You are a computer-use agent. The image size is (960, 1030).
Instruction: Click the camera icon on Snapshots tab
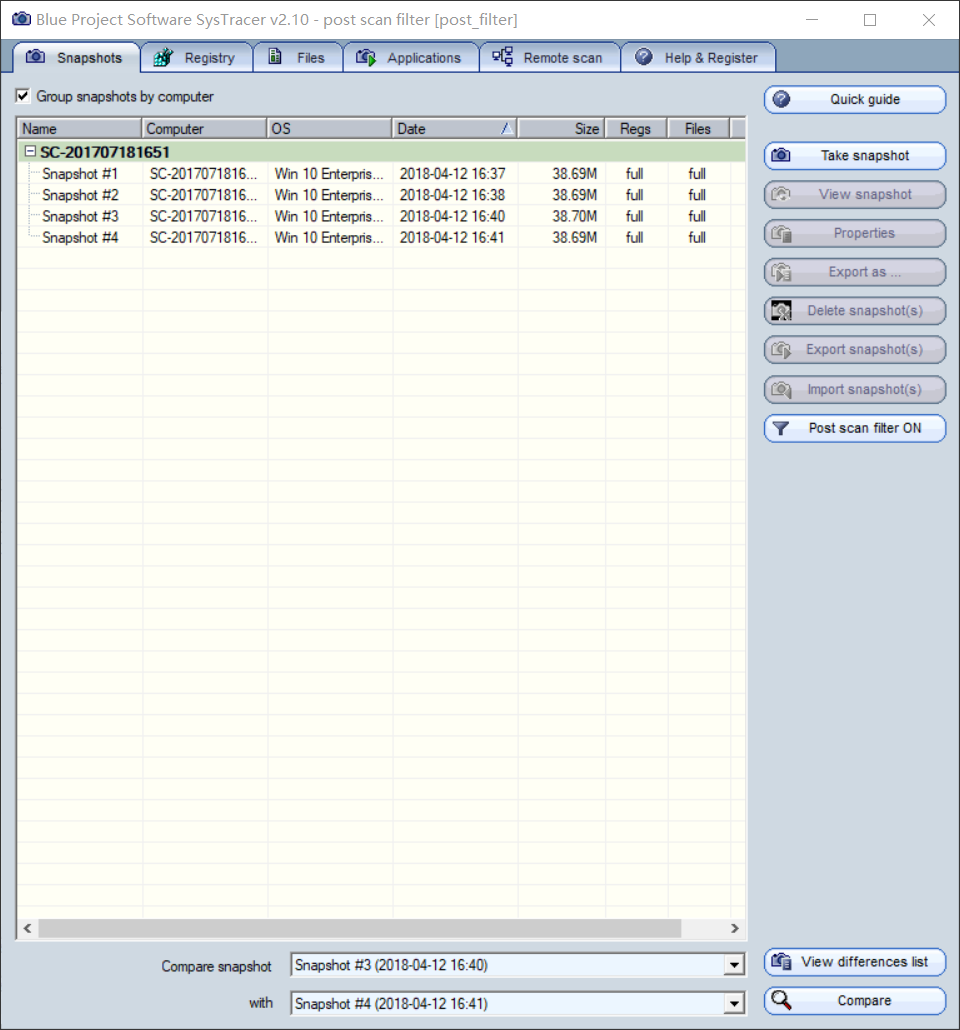click(35, 56)
